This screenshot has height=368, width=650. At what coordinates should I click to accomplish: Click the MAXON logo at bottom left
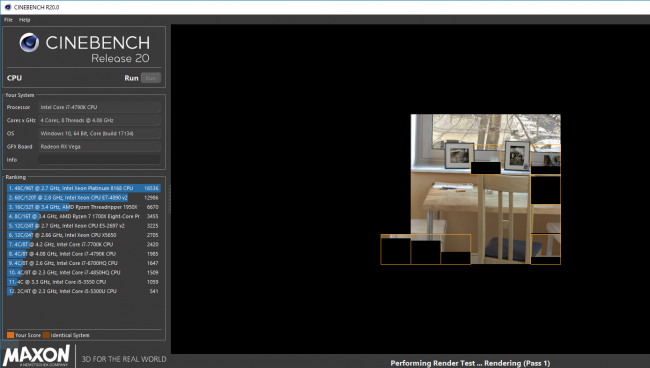tap(36, 356)
